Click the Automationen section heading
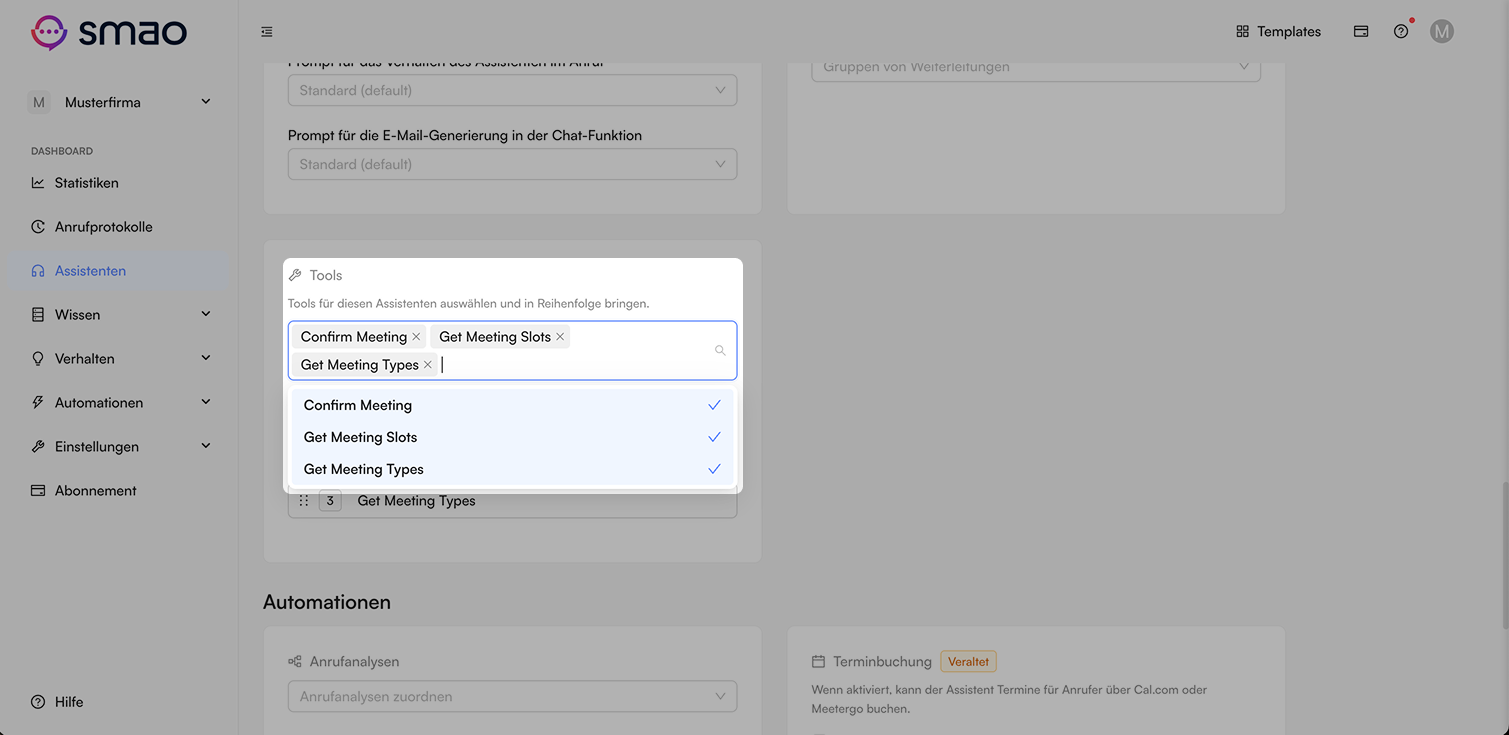This screenshot has height=735, width=1509. pos(327,602)
